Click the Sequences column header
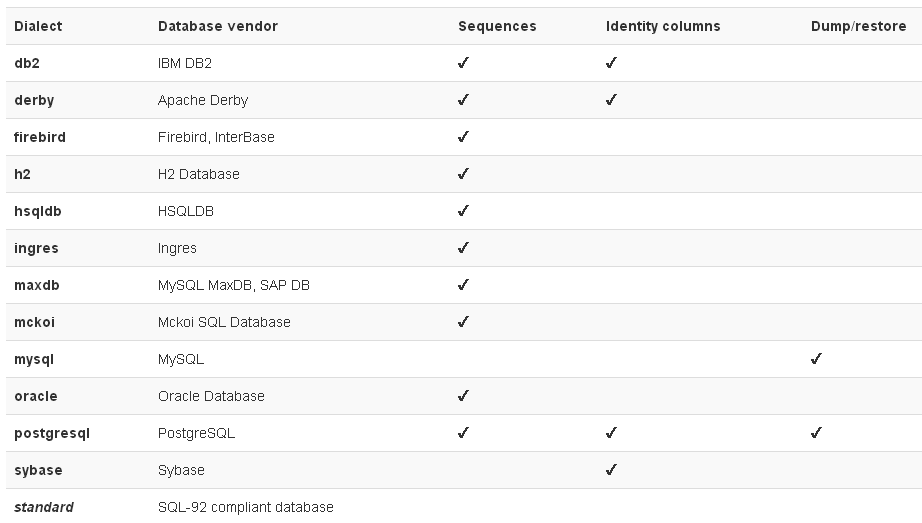Viewport: 922px width, 523px height. point(497,26)
